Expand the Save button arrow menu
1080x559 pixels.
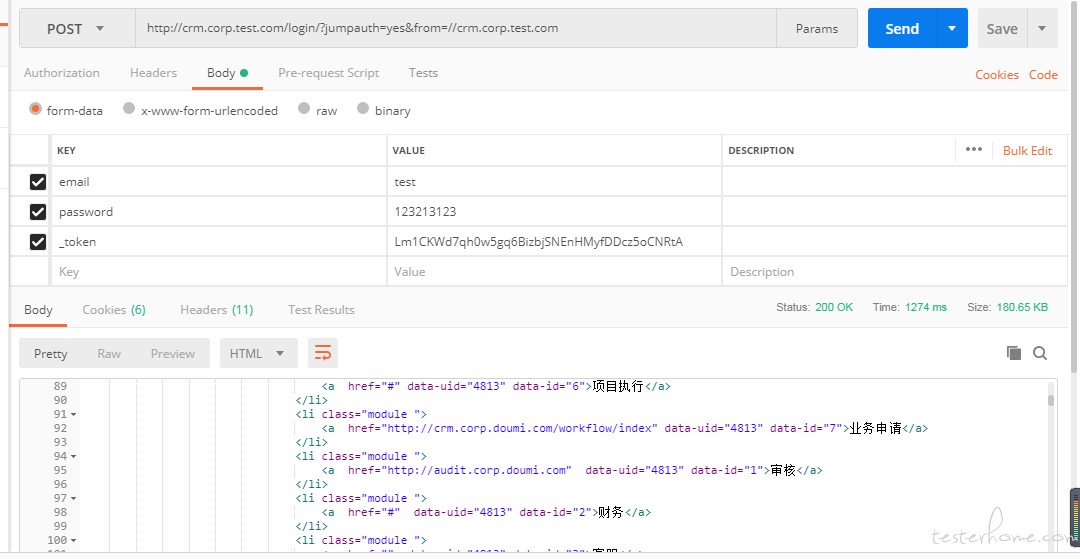(x=1042, y=28)
